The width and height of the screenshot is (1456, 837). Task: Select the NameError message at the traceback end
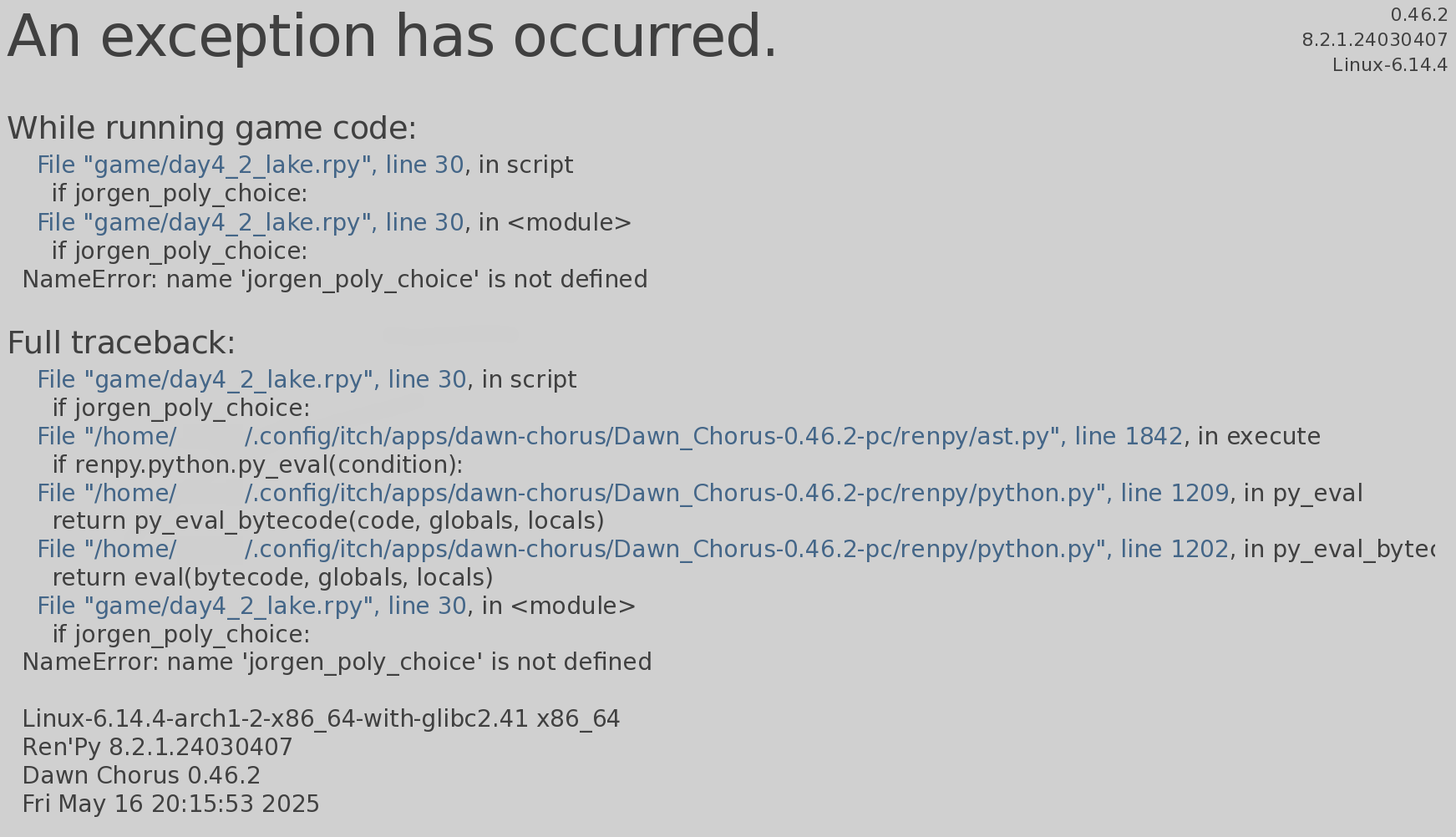click(337, 662)
